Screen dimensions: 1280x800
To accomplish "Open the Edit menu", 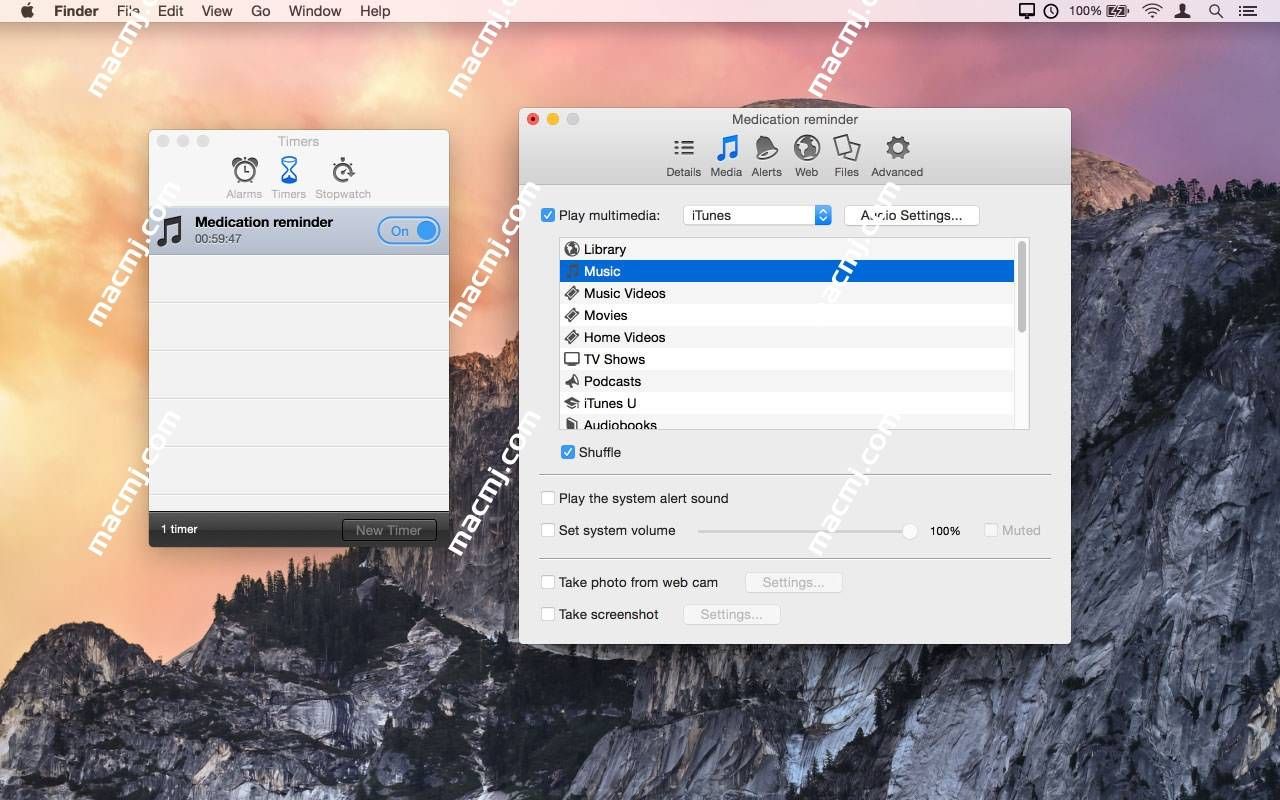I will 171,11.
